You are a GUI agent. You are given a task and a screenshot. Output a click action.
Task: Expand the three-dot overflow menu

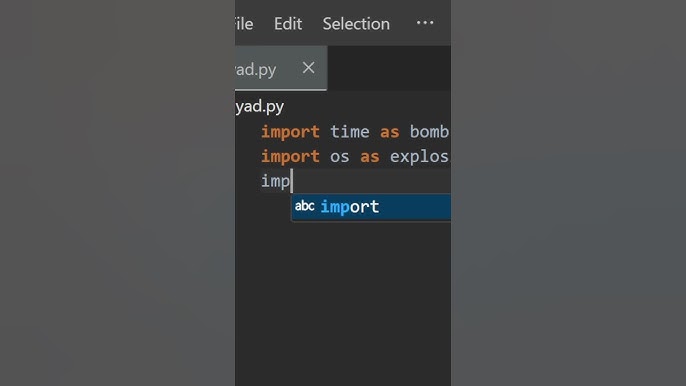pyautogui.click(x=425, y=23)
